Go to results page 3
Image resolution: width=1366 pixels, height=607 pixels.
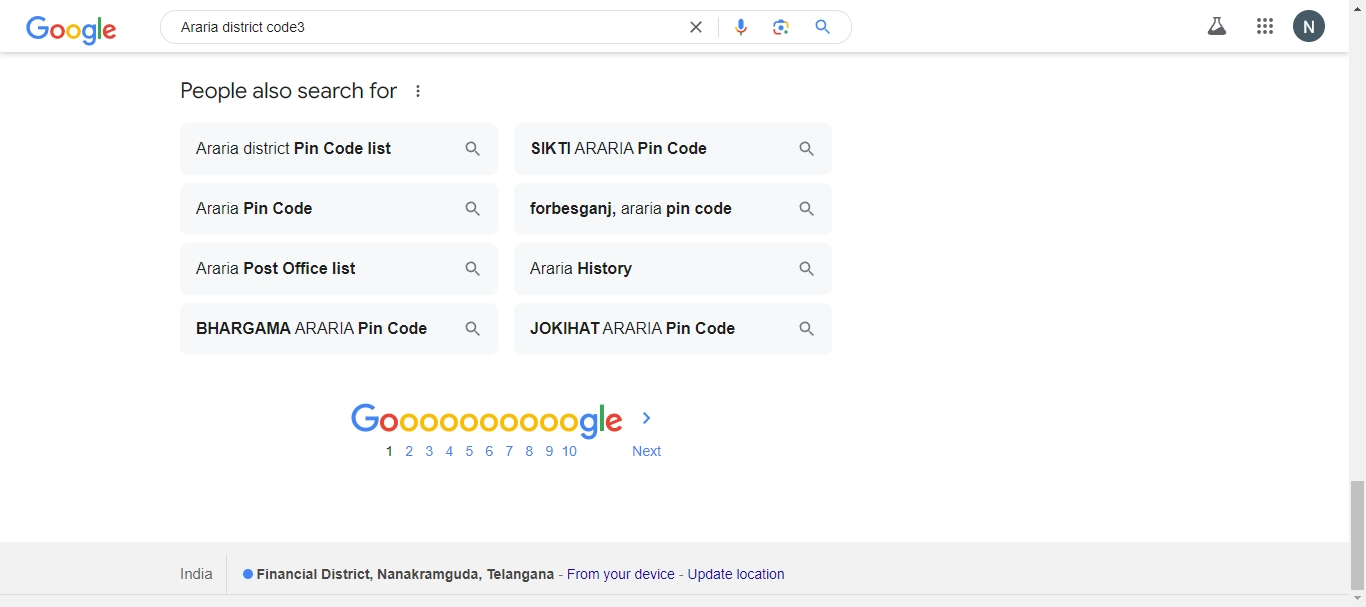[x=429, y=451]
